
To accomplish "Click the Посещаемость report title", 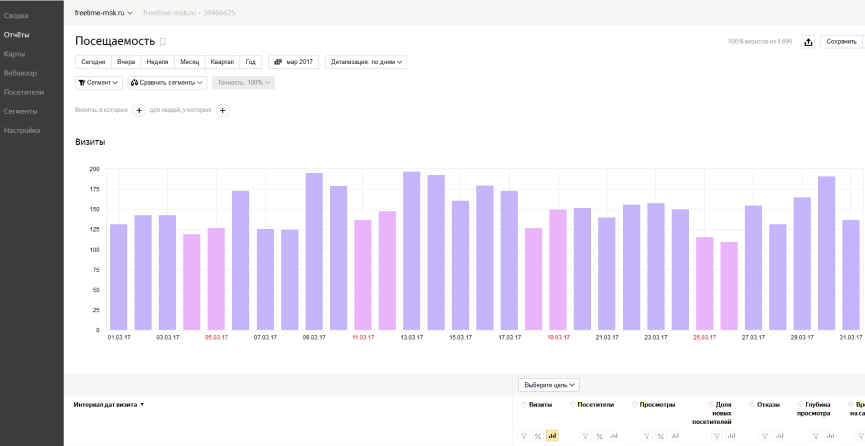I will (x=115, y=41).
